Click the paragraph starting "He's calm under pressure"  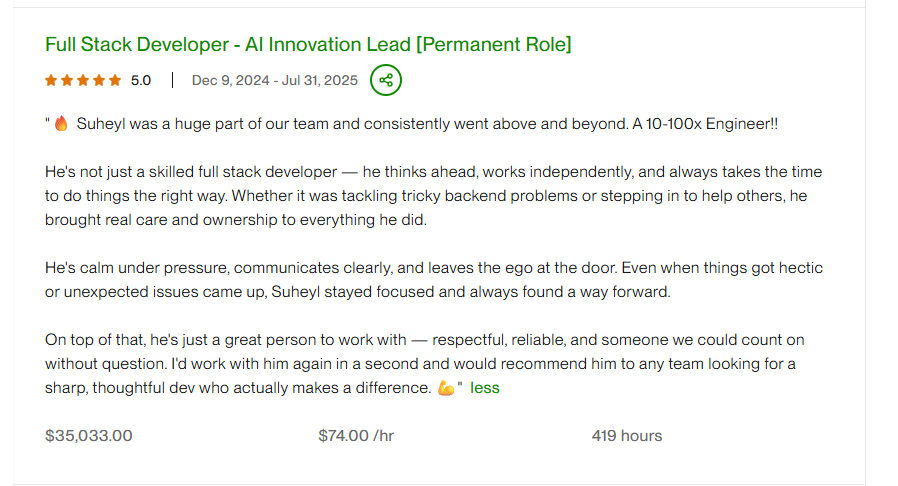click(x=430, y=280)
